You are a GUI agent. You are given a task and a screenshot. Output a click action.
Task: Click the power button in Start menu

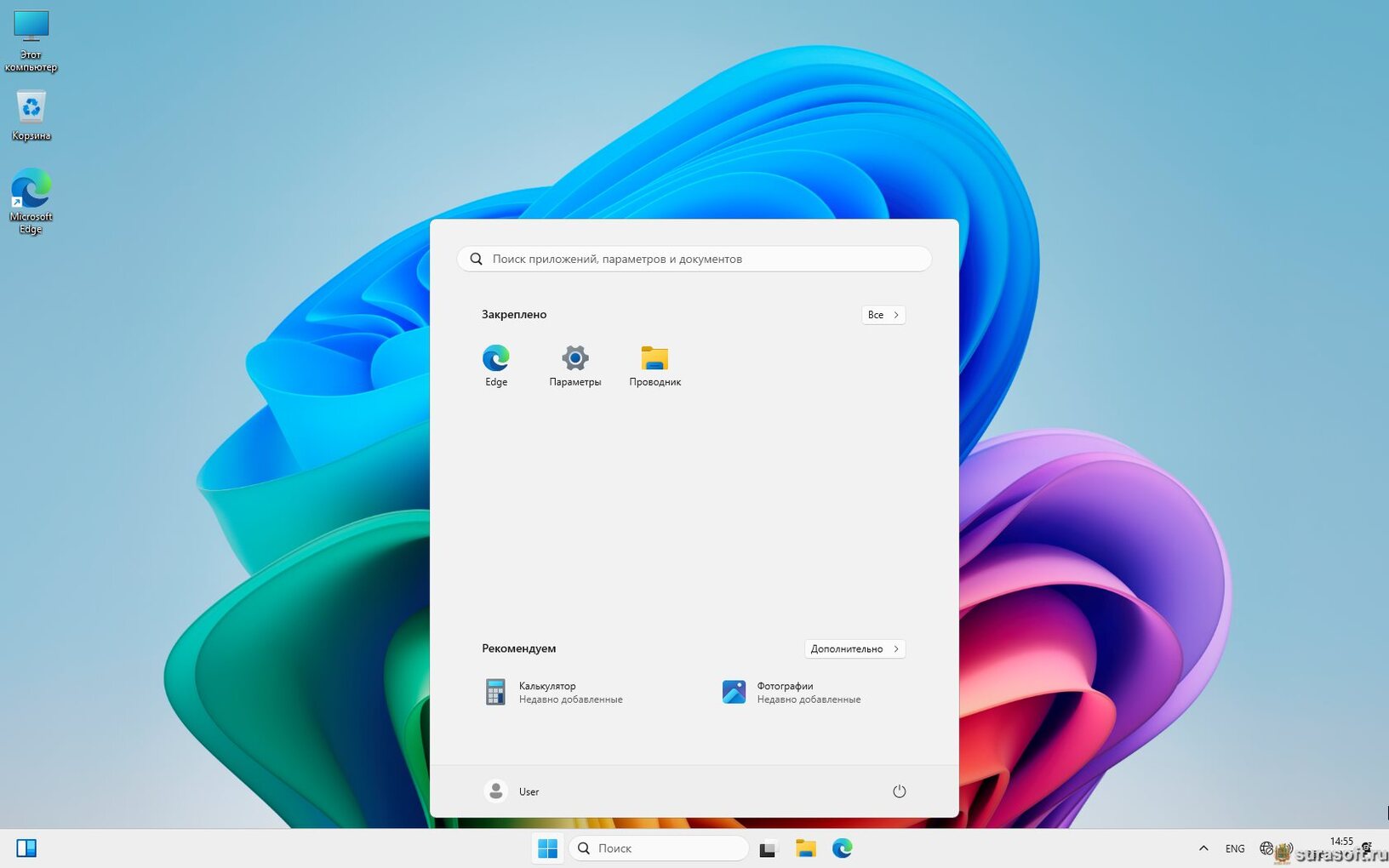point(899,791)
